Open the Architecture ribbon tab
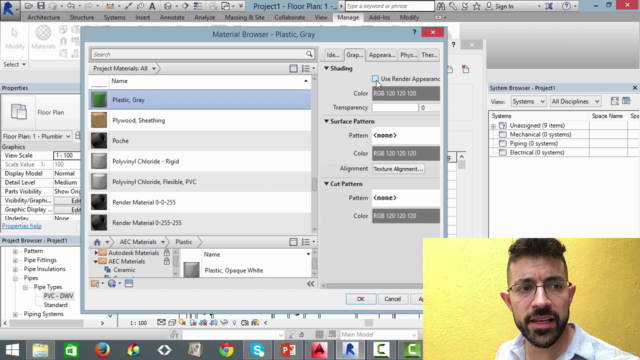Screen dimensions: 640x360 coord(44,18)
